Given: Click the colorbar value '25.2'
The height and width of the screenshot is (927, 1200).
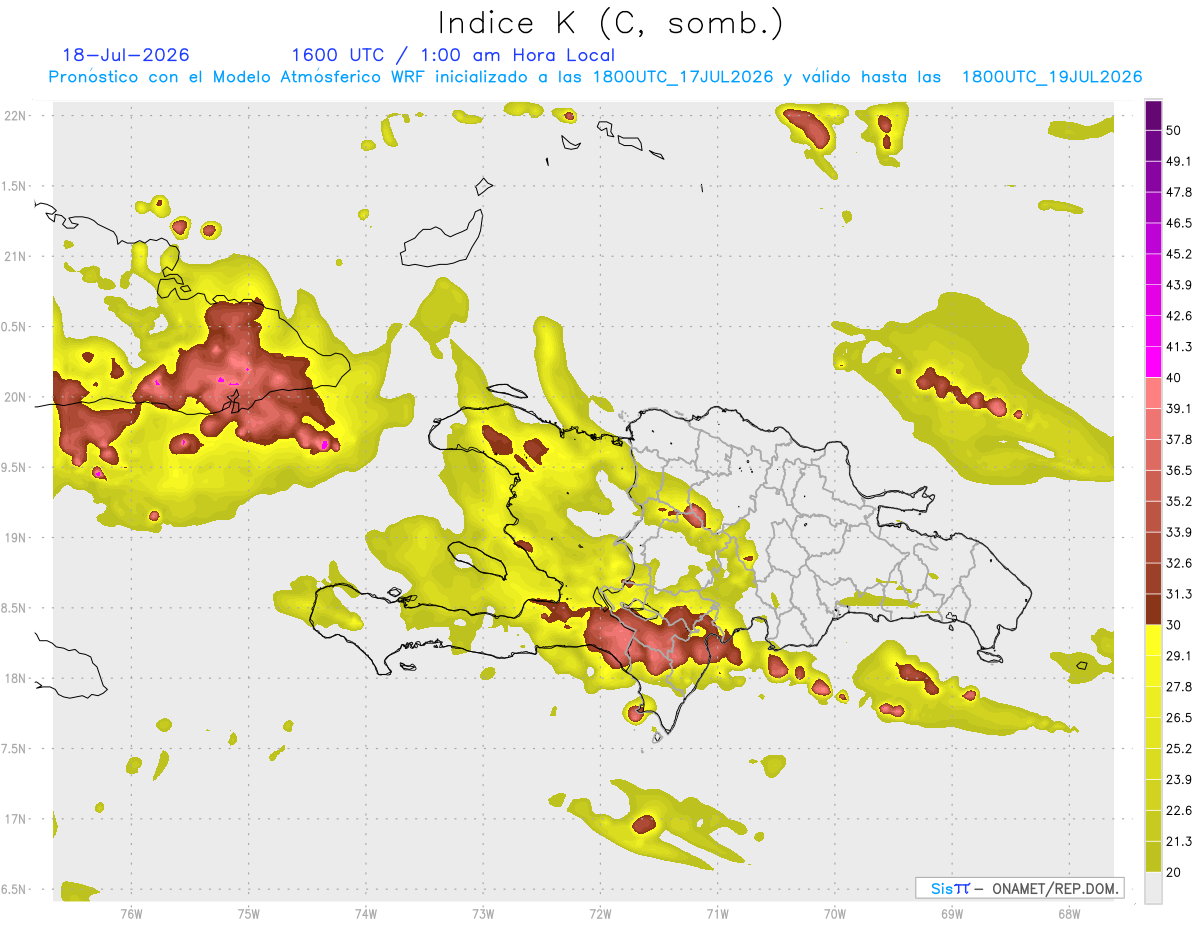Looking at the screenshot, I should coord(1180,749).
